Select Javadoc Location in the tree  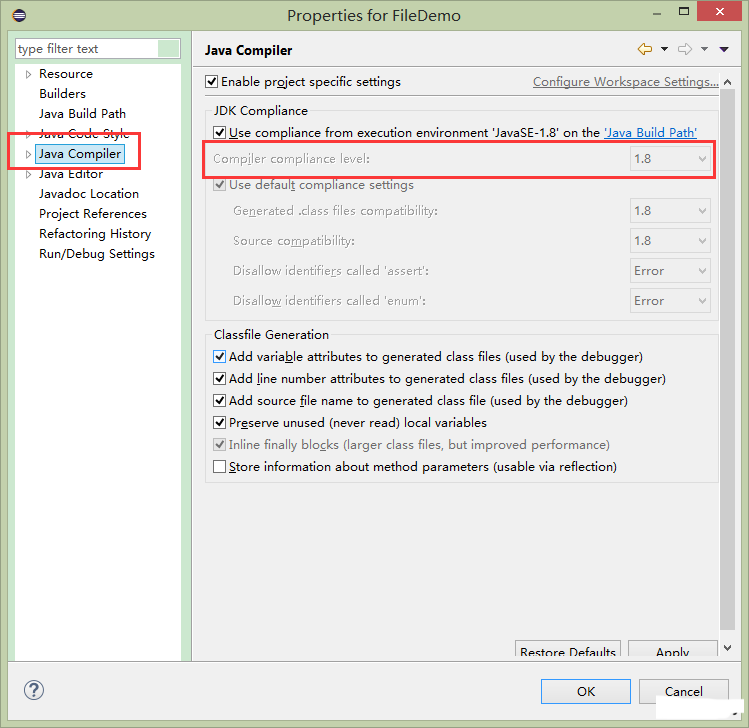tap(89, 194)
